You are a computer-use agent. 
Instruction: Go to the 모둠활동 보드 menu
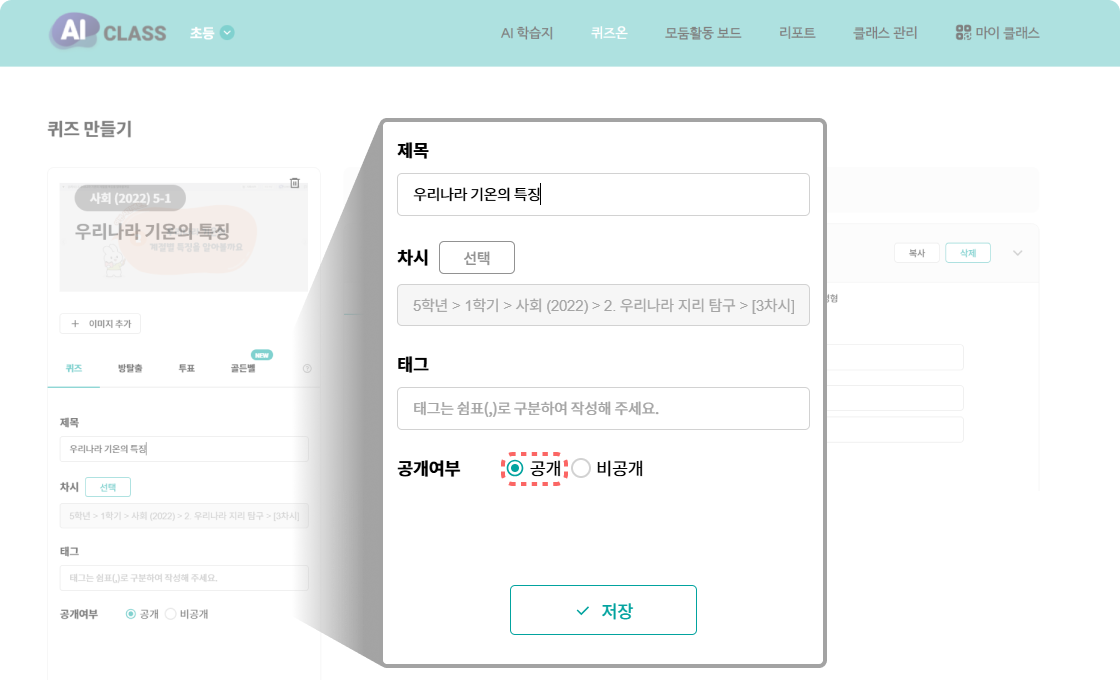pos(703,33)
